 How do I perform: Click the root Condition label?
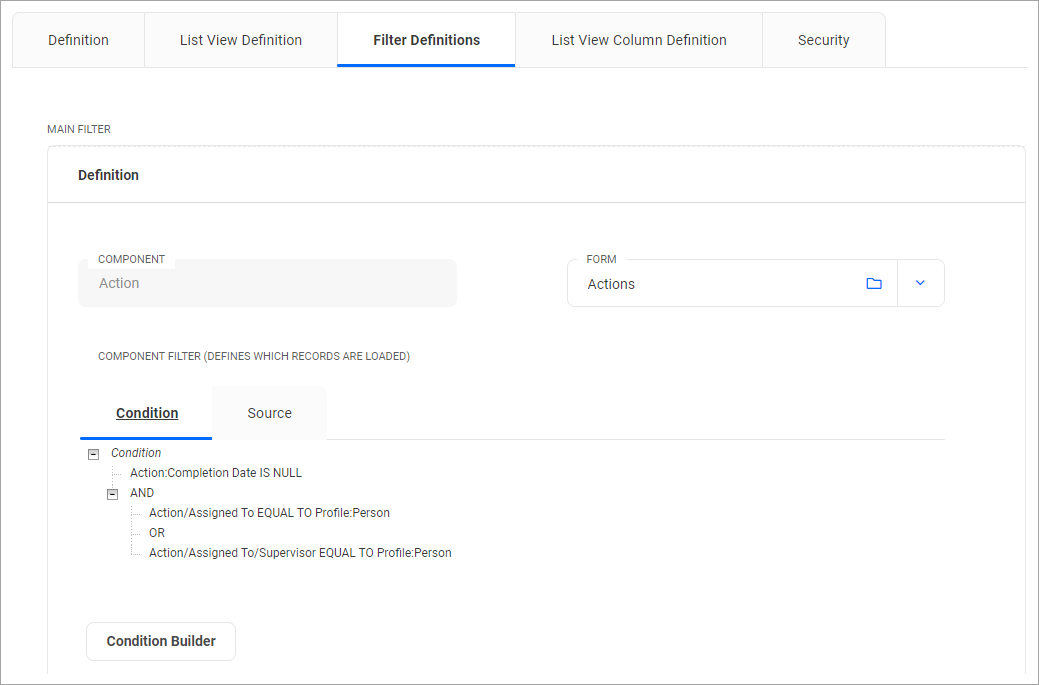click(x=136, y=453)
